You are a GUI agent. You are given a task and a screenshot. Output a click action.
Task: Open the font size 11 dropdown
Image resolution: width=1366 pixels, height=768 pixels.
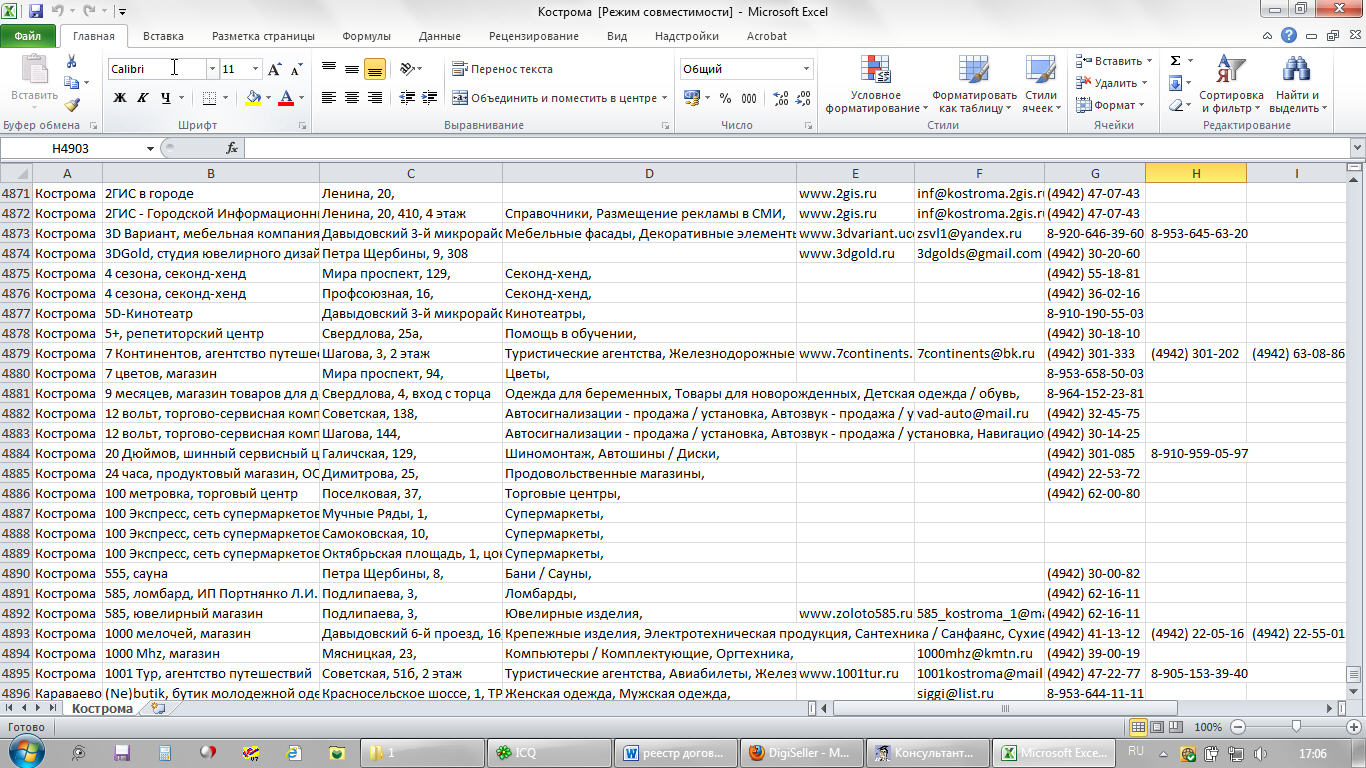[x=255, y=69]
